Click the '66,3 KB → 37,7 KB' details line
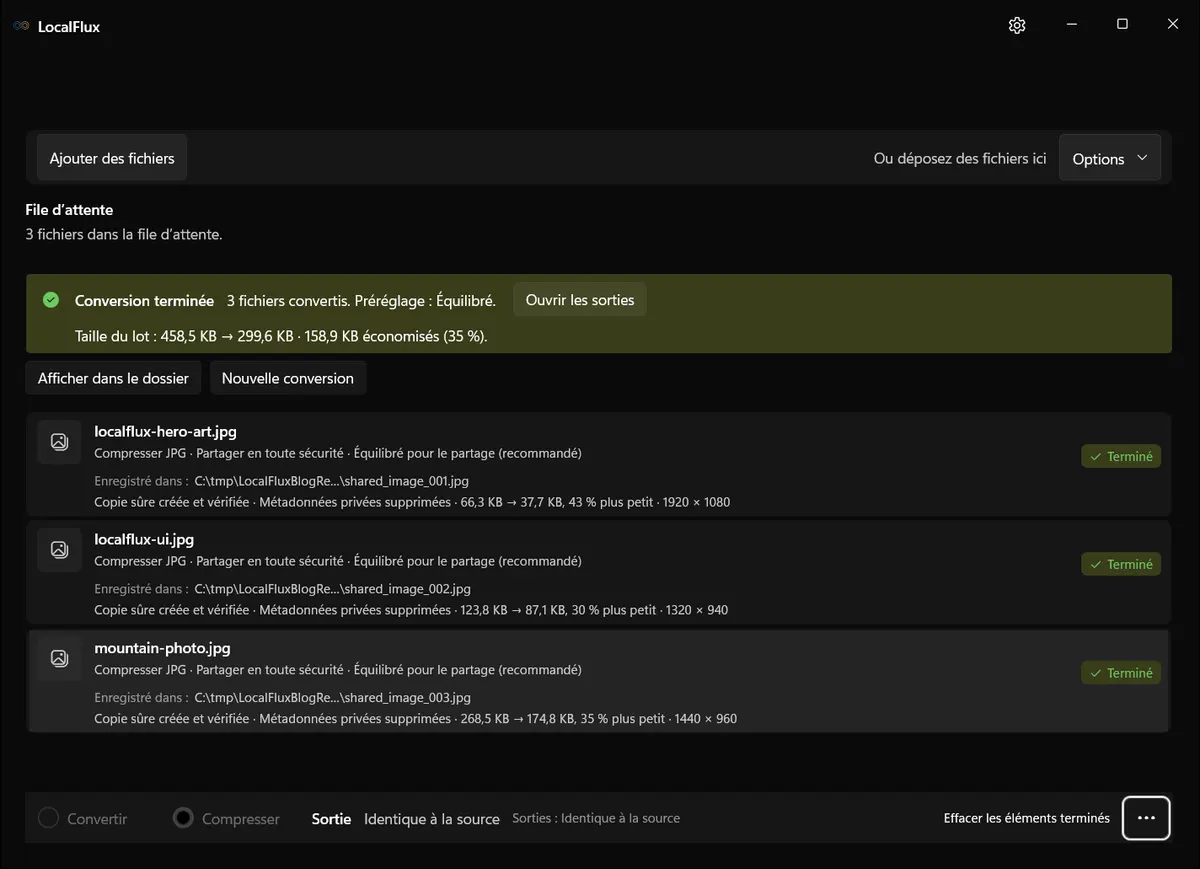 click(x=412, y=502)
